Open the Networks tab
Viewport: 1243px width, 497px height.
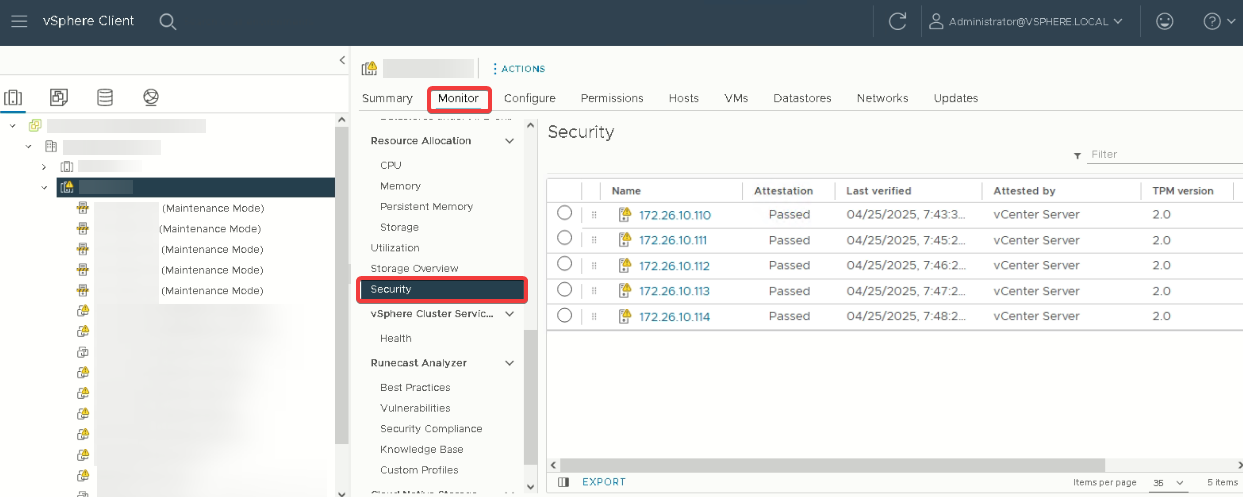pyautogui.click(x=882, y=98)
